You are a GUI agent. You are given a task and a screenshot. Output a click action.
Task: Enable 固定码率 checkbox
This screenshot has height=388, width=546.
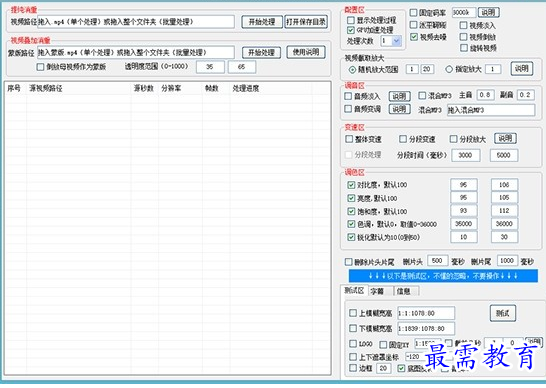(413, 13)
